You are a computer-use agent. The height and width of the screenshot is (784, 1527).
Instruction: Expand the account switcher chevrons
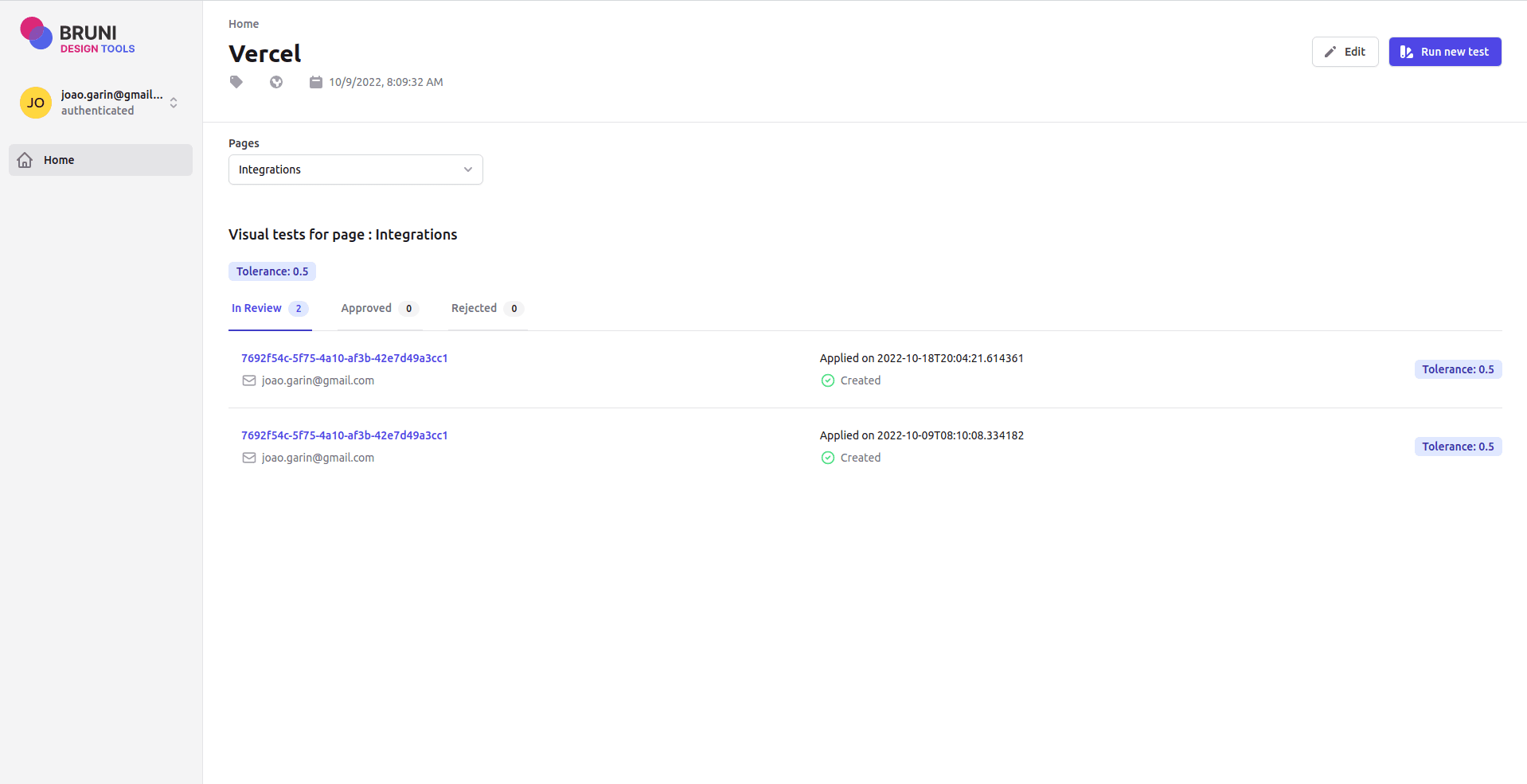[174, 103]
